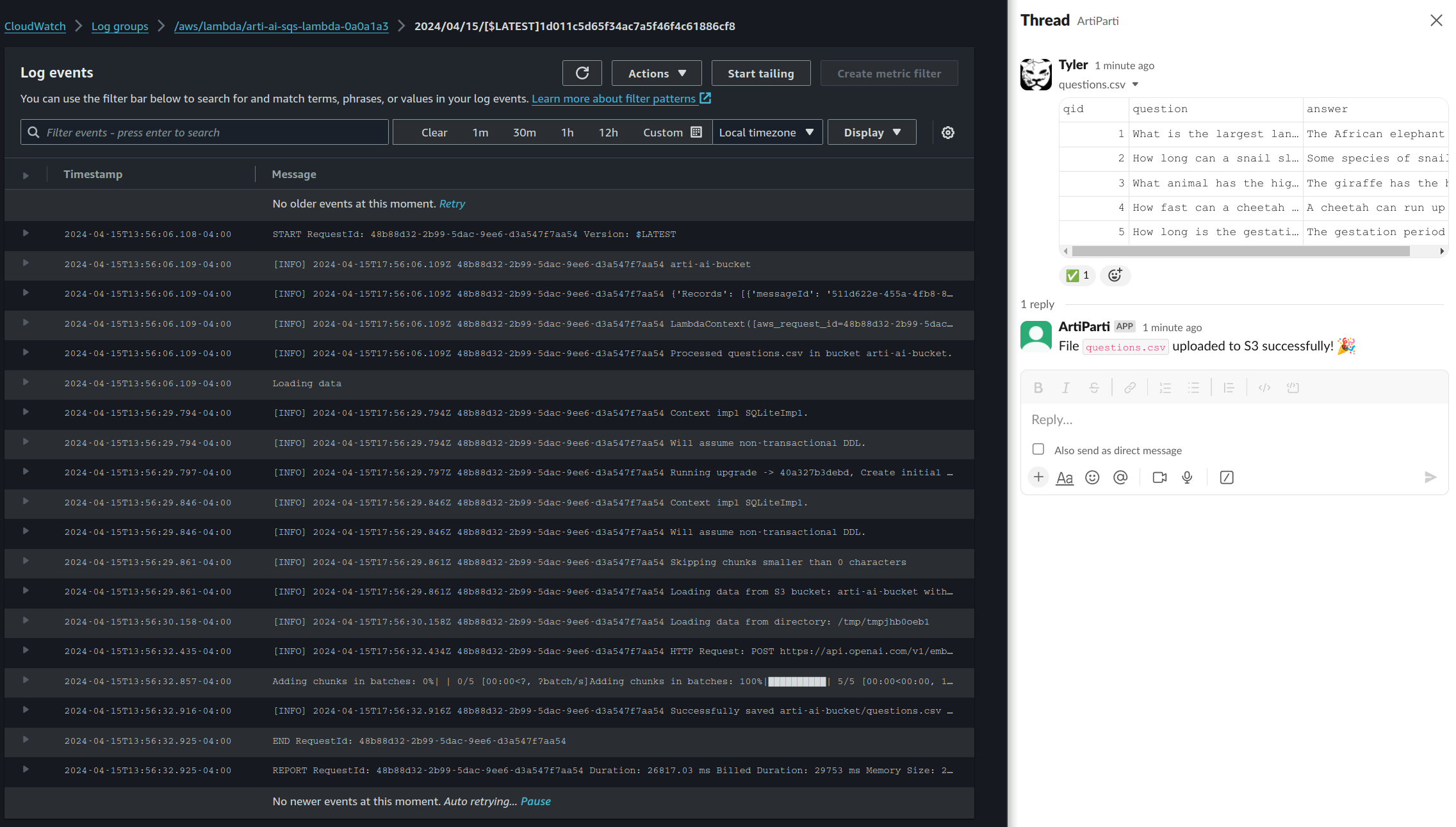
Task: Toggle text formatting toolbar (Aa)
Action: point(1065,477)
